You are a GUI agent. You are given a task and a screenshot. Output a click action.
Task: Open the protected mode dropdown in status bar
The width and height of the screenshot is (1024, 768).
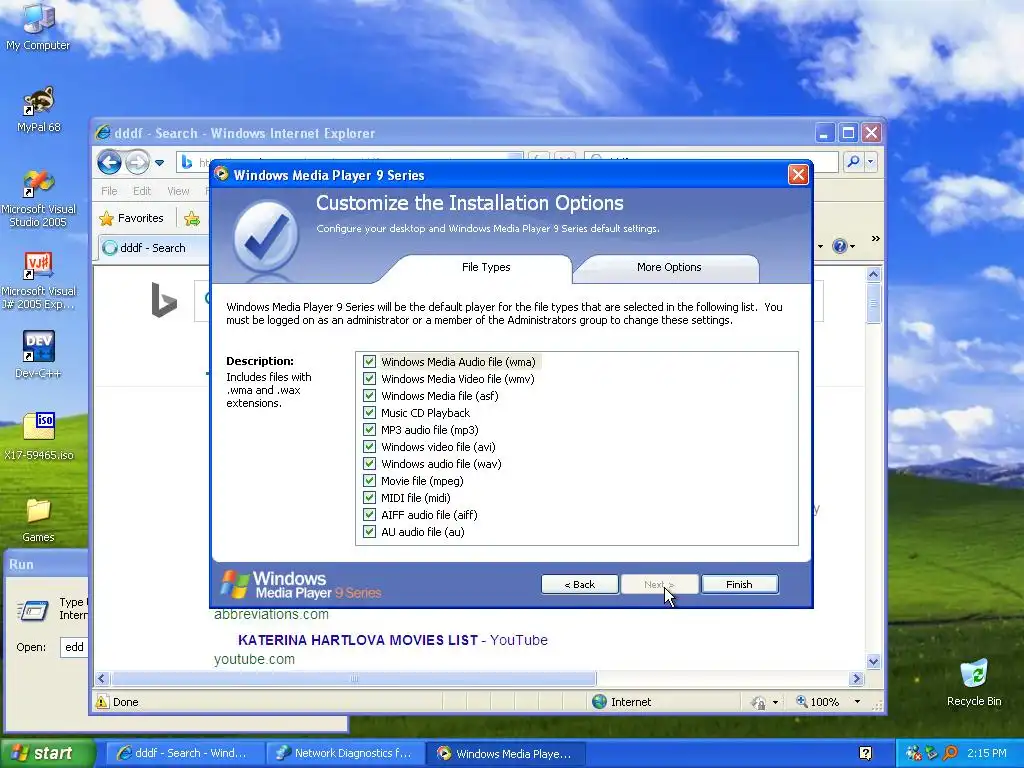tap(775, 703)
